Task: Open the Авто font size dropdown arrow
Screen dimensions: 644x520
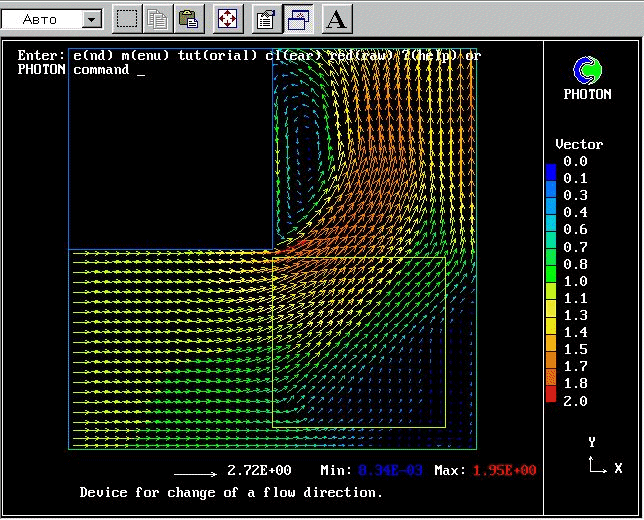Action: (92, 19)
